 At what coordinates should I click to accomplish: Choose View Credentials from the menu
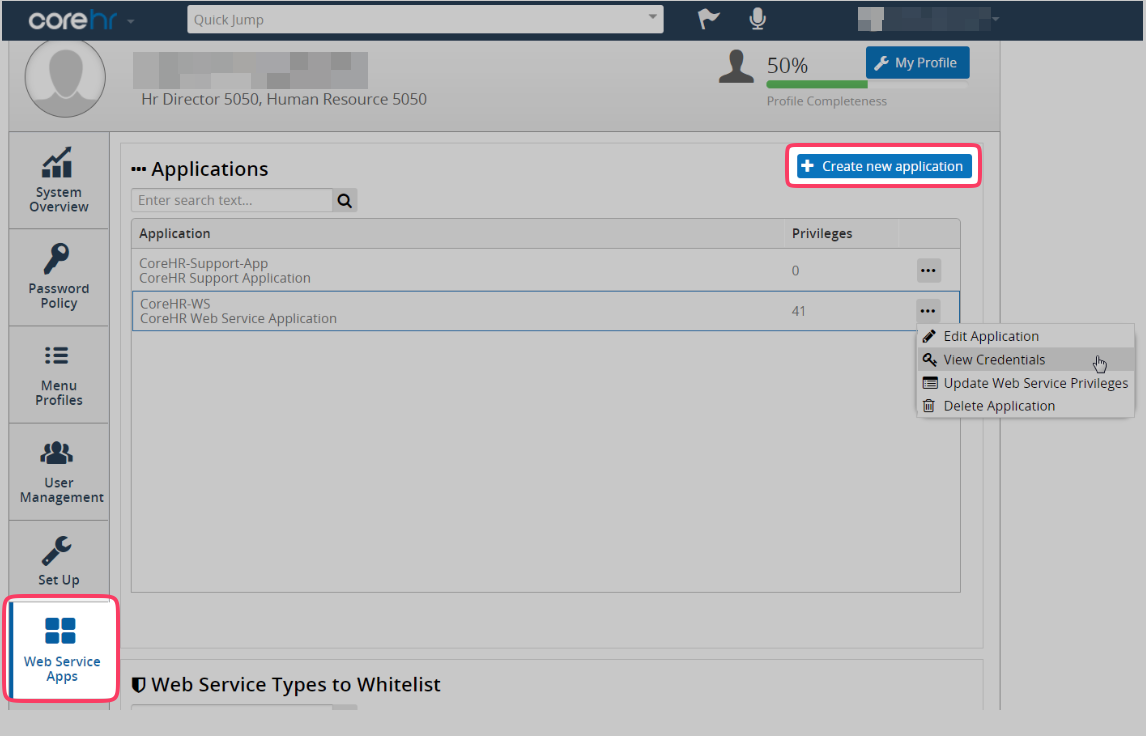click(994, 360)
